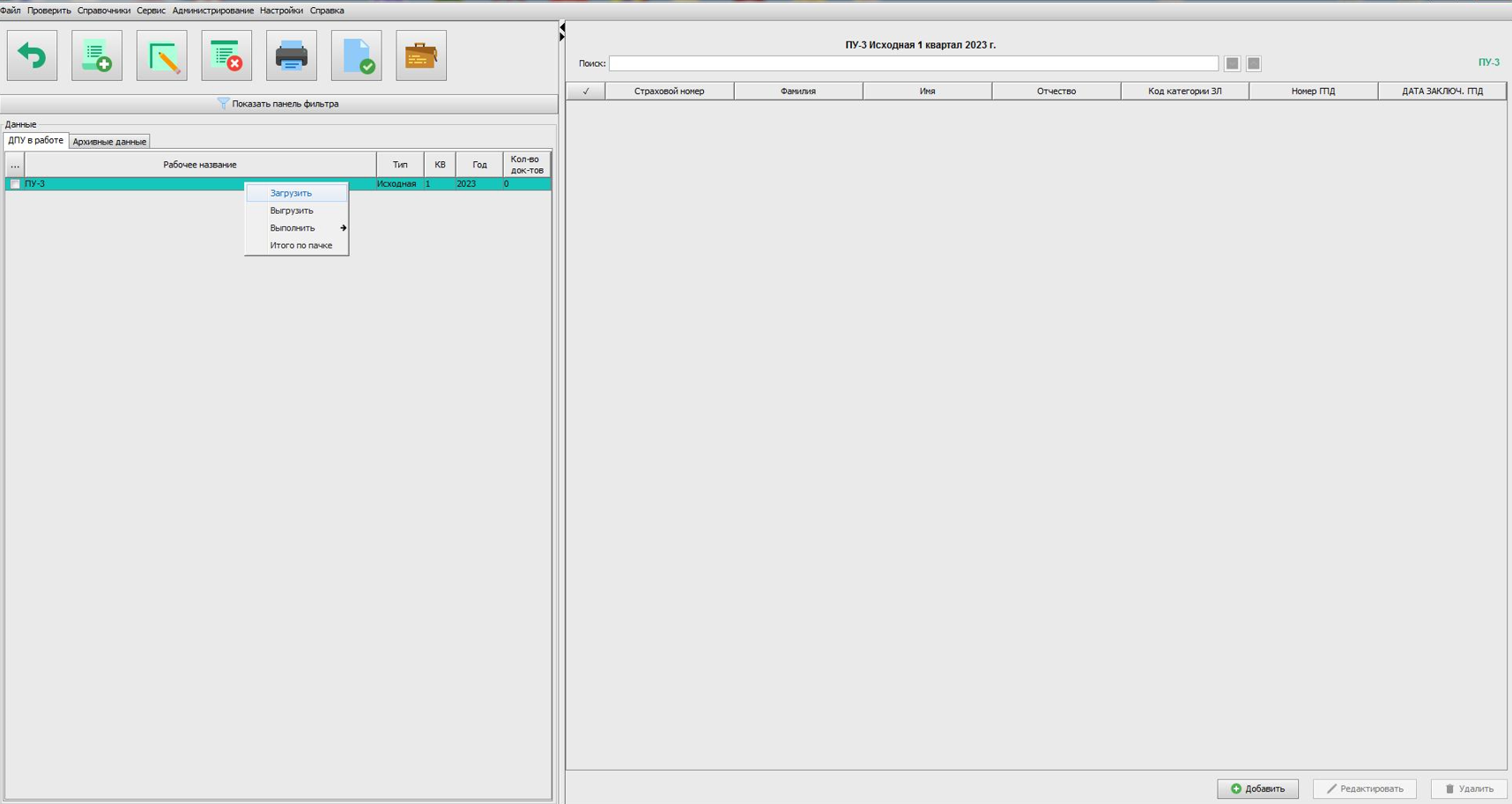1512x804 pixels.
Task: Click the orange briefcase toolbar icon
Action: 421,56
